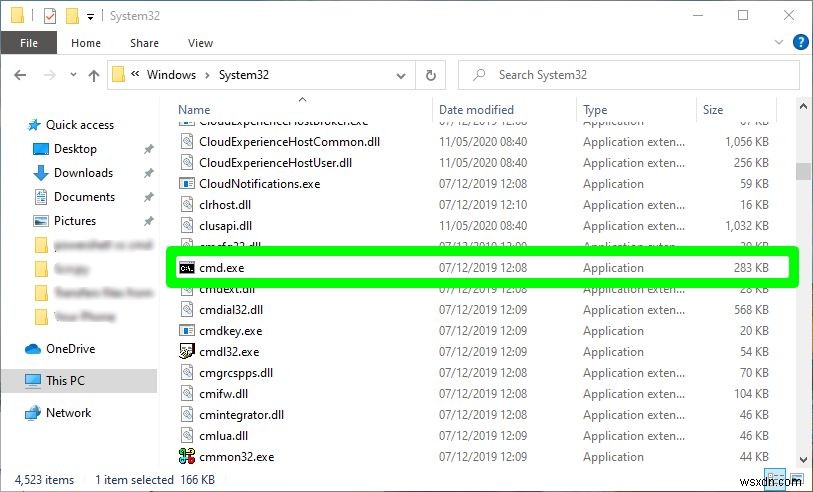Open the File menu
This screenshot has height=492, width=813.
29,43
